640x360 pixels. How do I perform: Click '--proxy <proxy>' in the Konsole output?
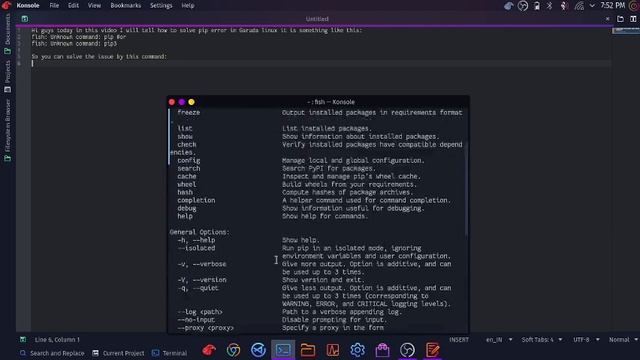coord(206,328)
